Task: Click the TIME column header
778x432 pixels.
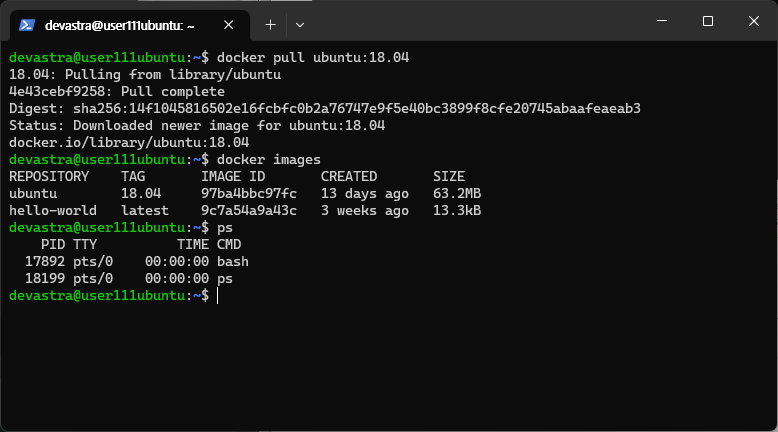Action: point(193,245)
